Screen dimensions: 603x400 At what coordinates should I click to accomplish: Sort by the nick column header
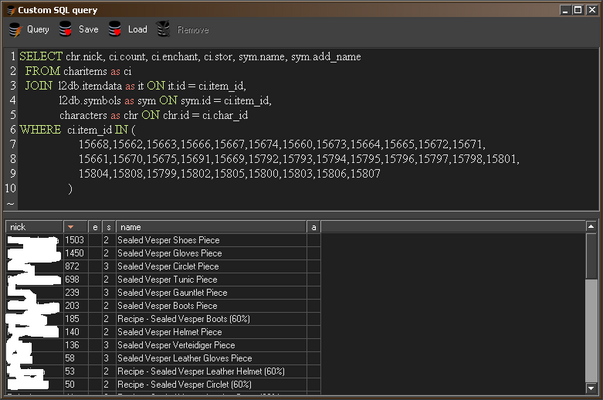(34, 227)
